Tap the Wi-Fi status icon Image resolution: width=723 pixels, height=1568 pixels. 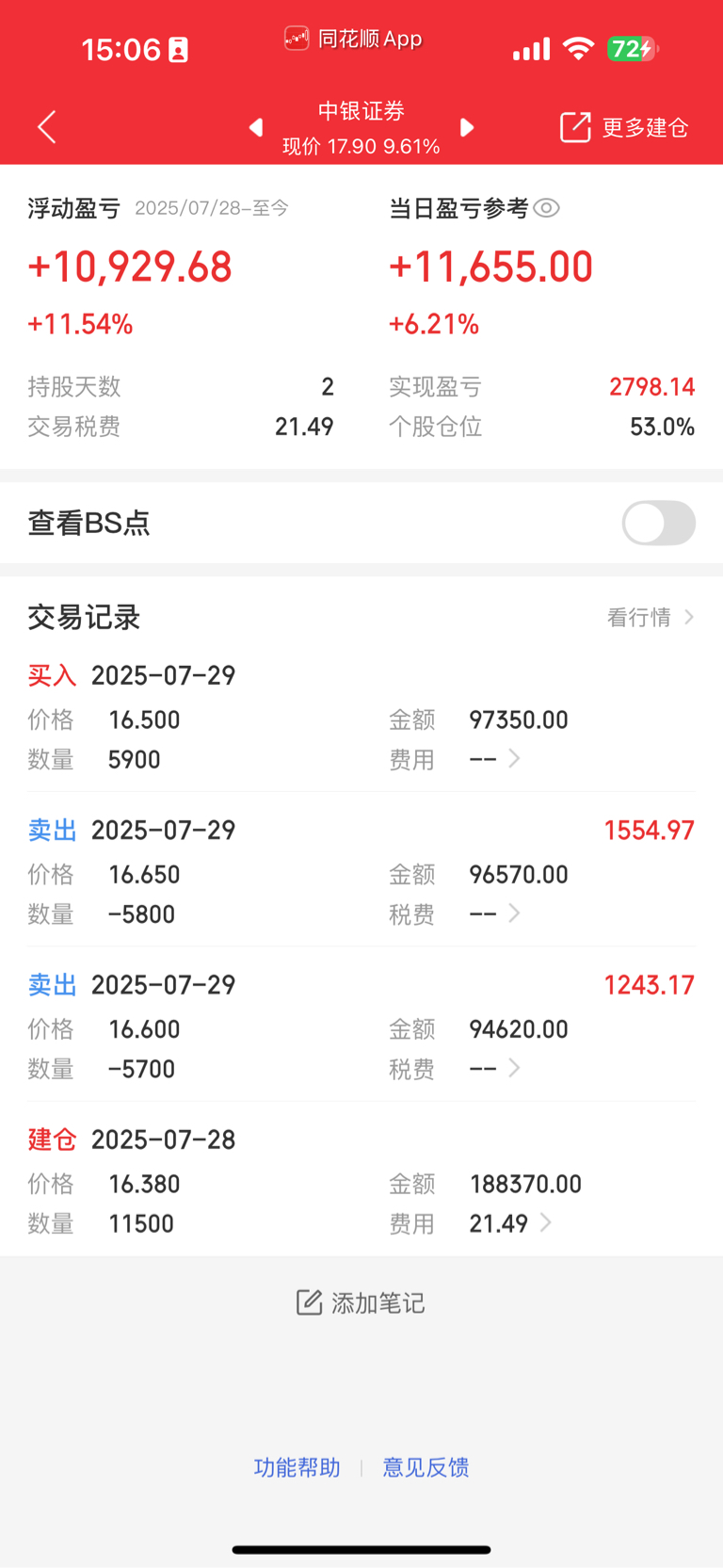pos(578,49)
